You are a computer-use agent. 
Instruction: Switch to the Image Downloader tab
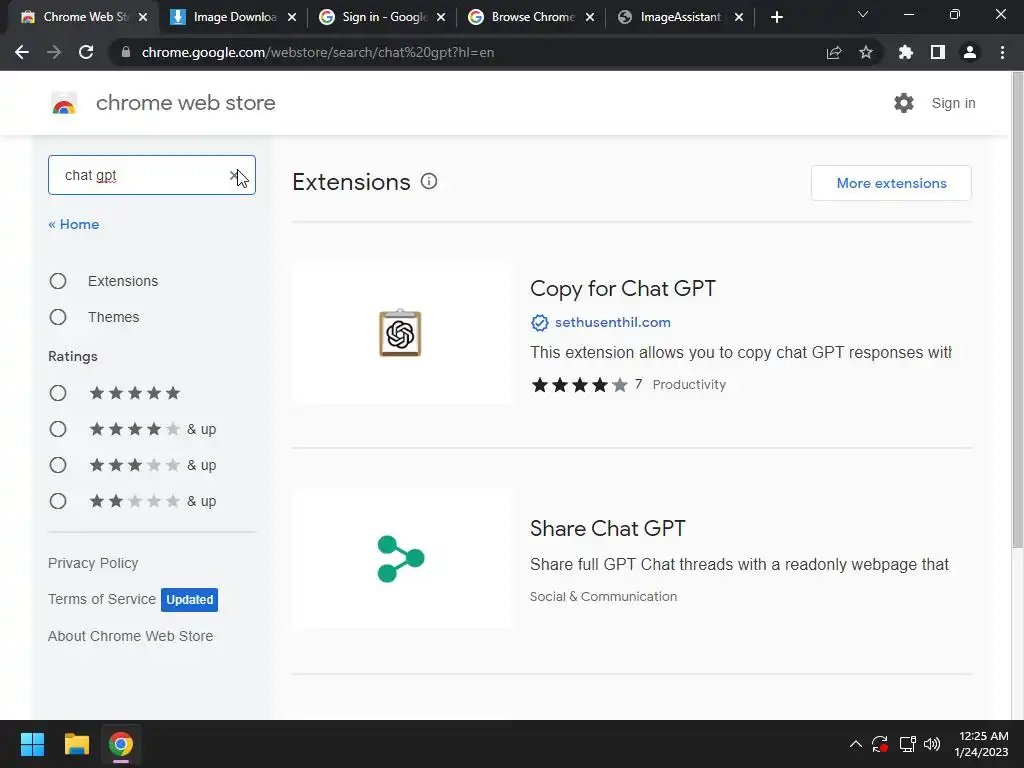232,17
